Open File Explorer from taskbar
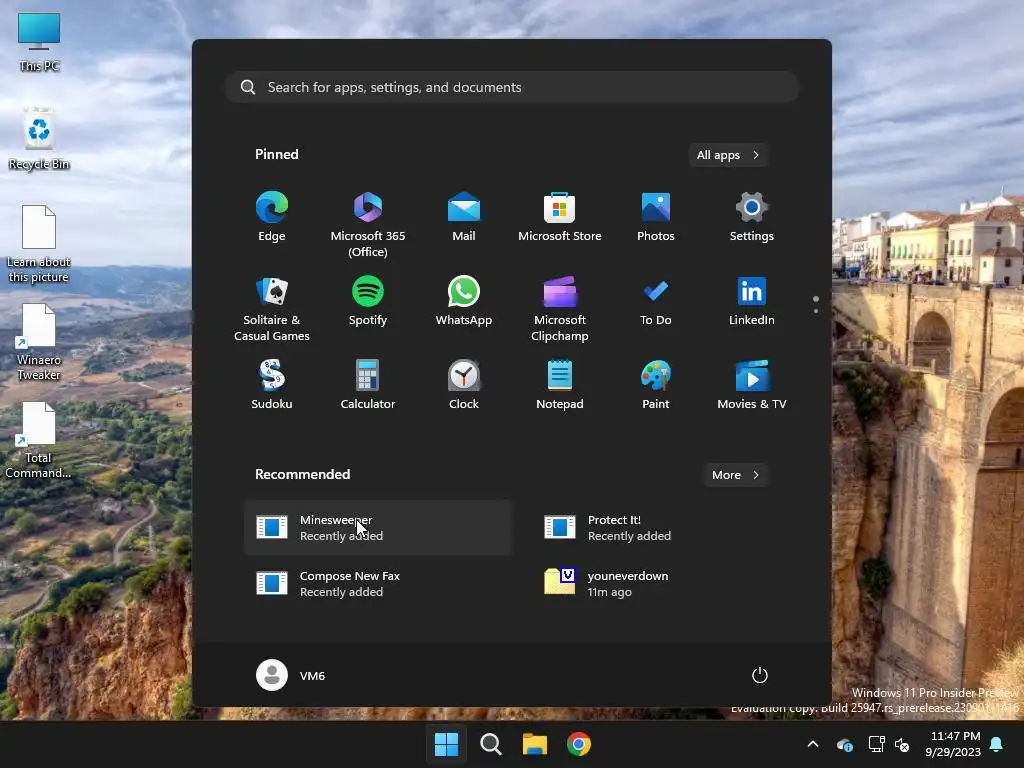The height and width of the screenshot is (768, 1024). tap(535, 744)
